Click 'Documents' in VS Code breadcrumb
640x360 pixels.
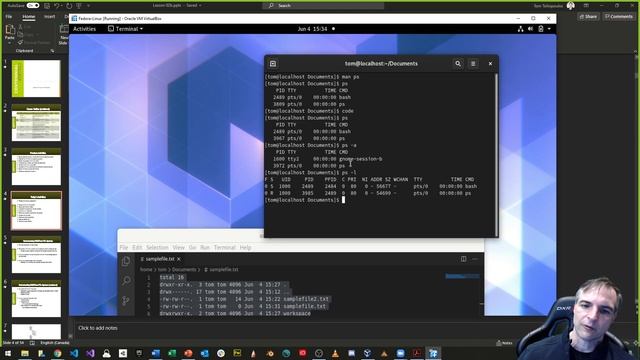pos(184,269)
